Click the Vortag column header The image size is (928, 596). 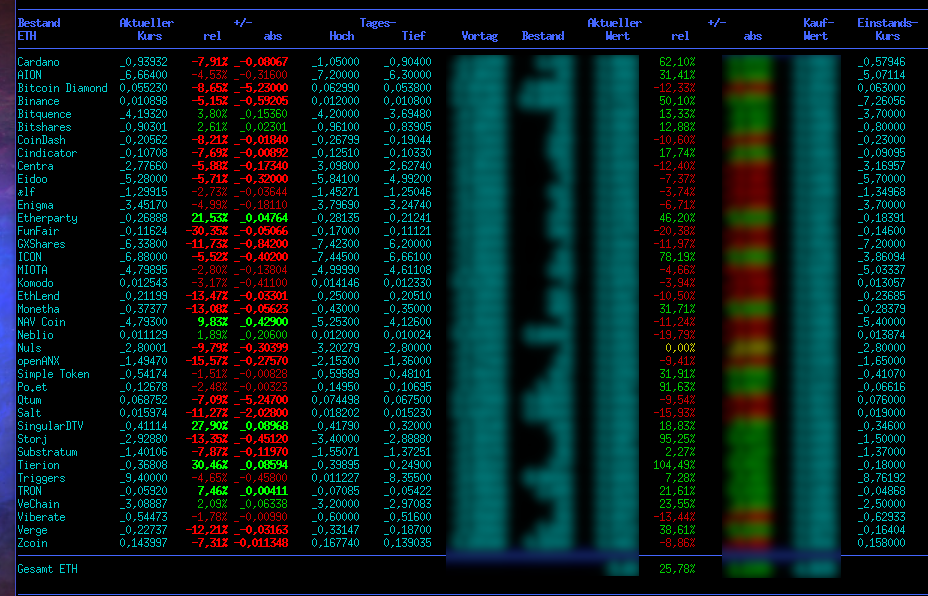click(479, 36)
